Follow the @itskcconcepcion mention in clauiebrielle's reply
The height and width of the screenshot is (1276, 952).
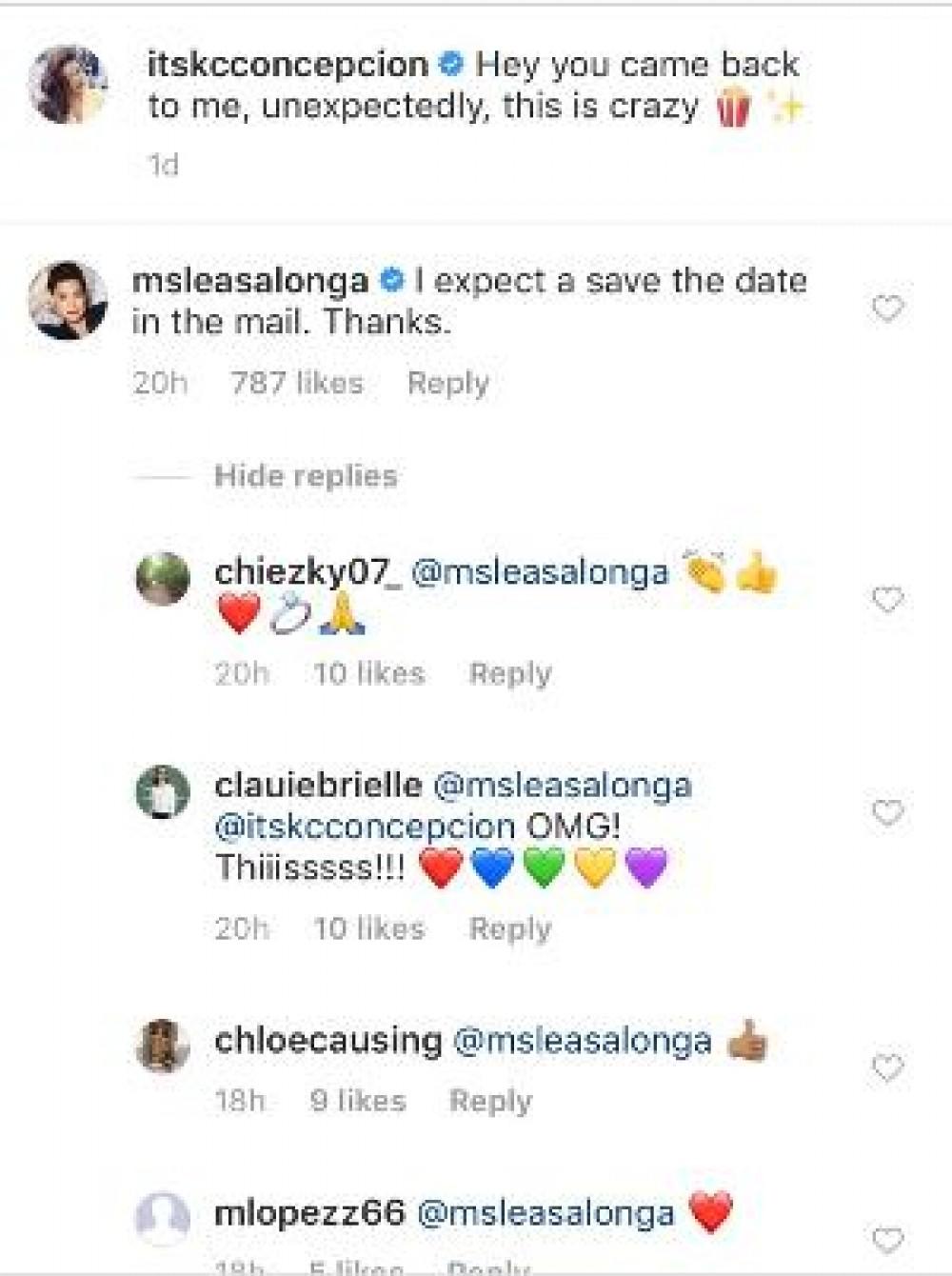pos(365,827)
